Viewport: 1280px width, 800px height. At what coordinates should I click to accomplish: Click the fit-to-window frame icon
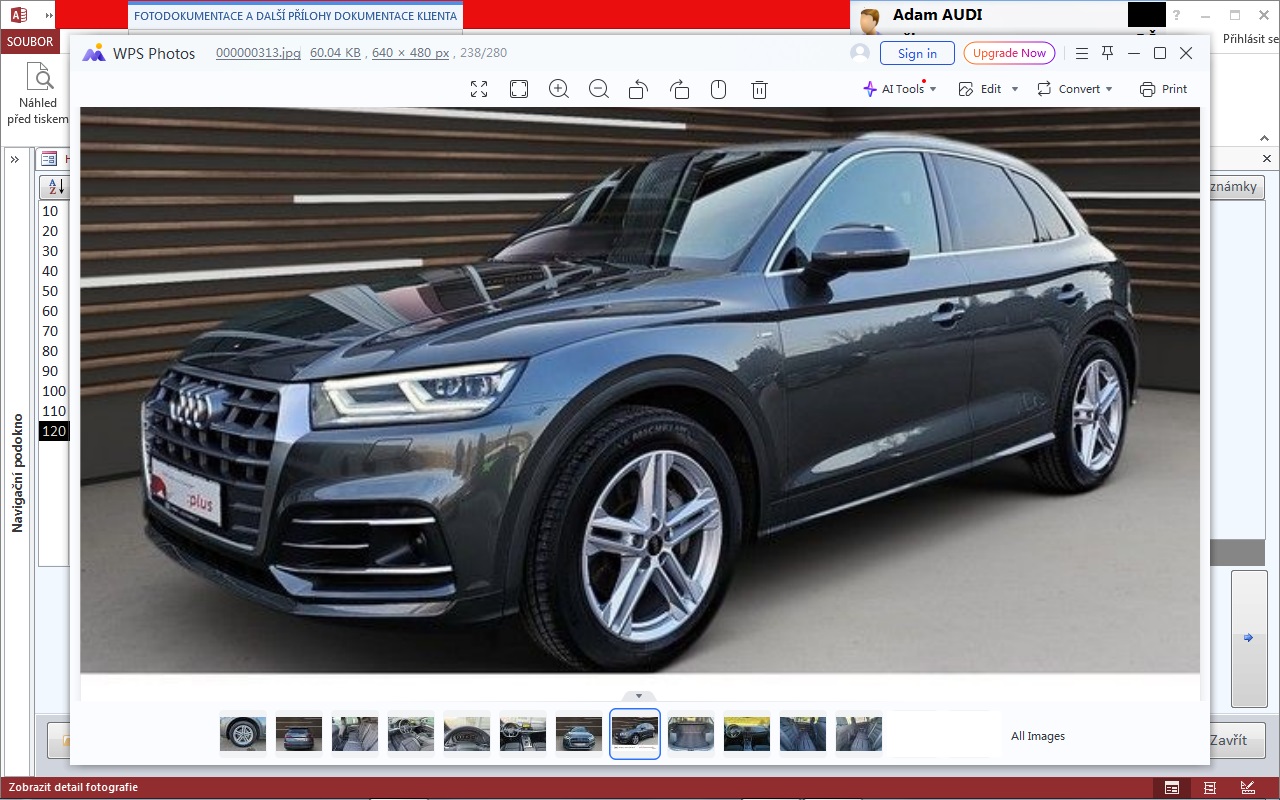click(519, 89)
